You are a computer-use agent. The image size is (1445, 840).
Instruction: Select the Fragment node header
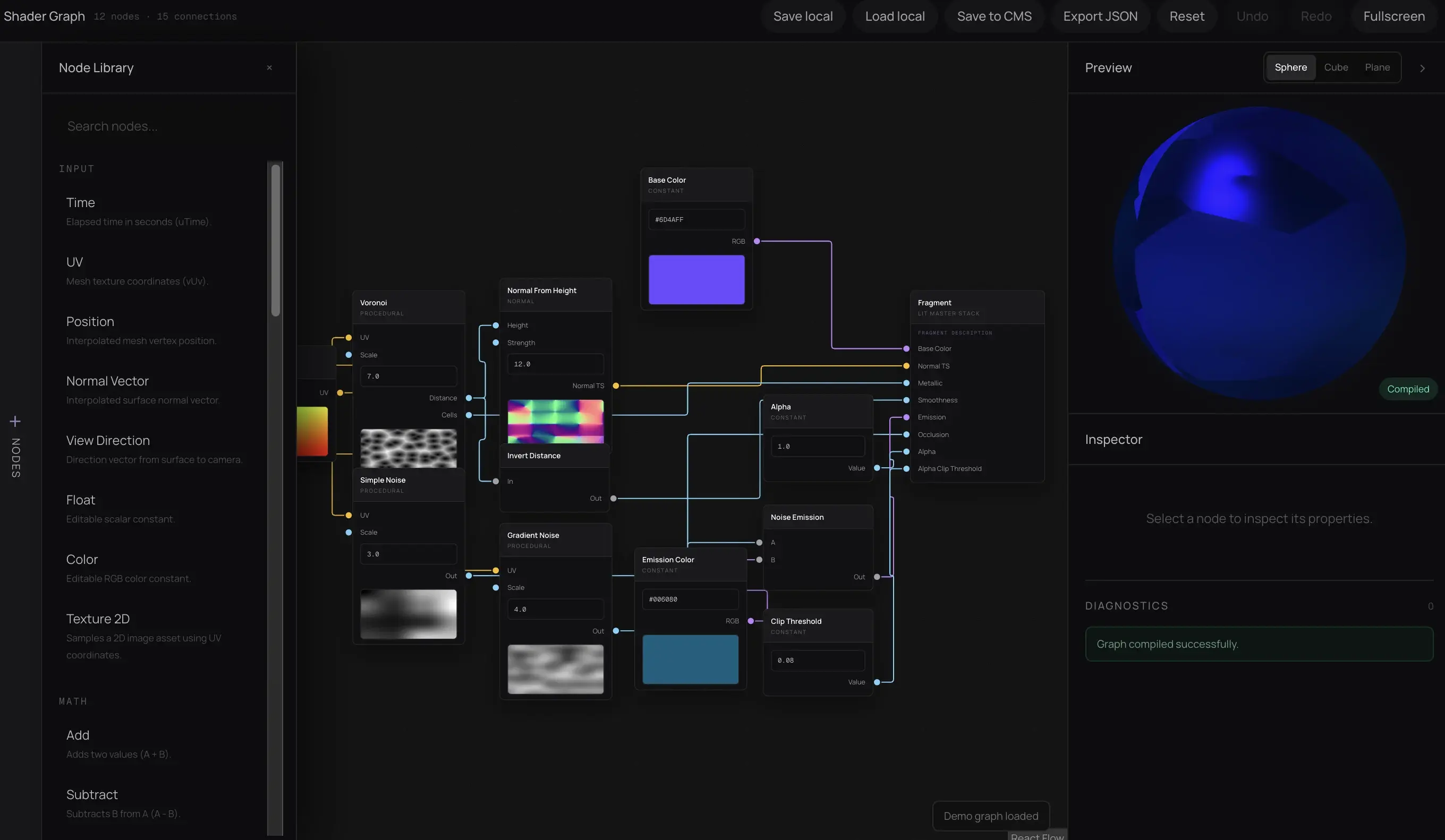[x=977, y=307]
